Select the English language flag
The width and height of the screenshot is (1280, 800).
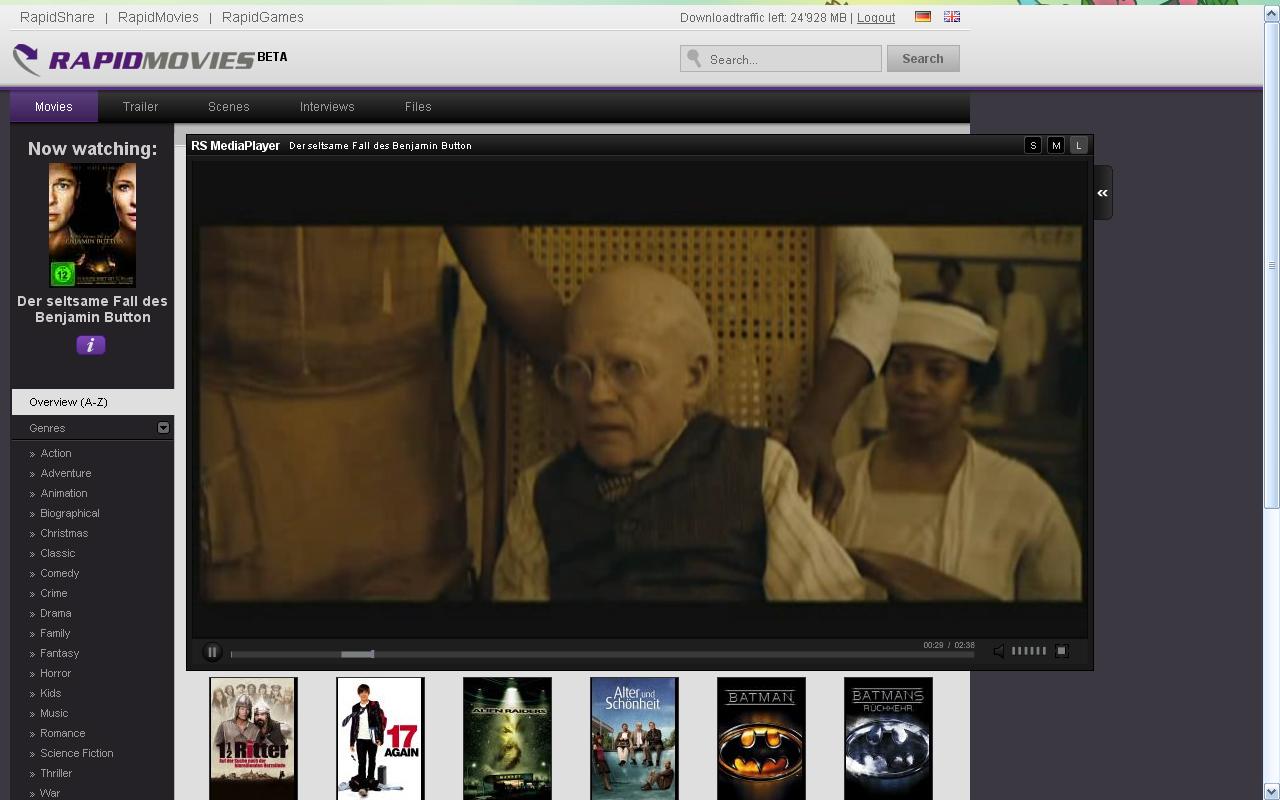952,17
